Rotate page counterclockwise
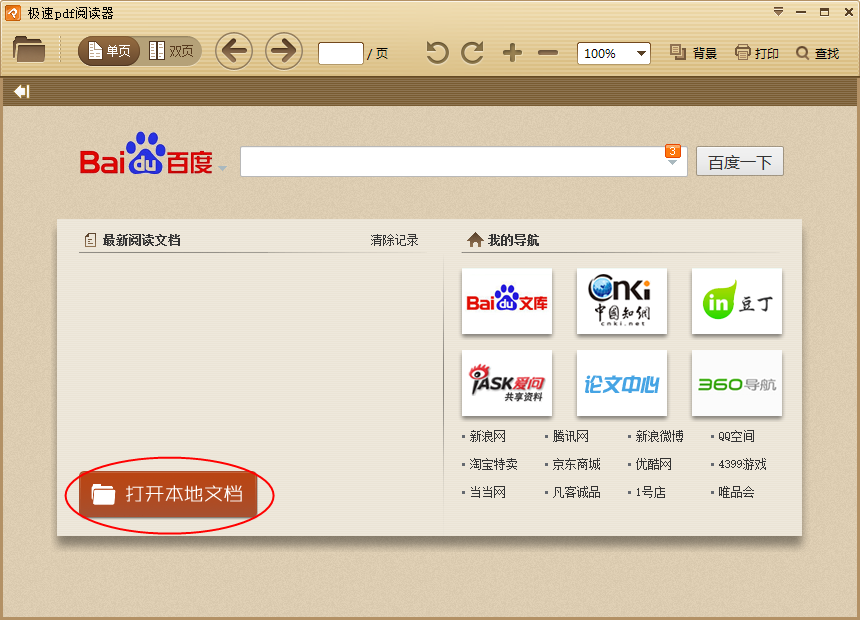Image resolution: width=860 pixels, height=620 pixels. tap(437, 53)
